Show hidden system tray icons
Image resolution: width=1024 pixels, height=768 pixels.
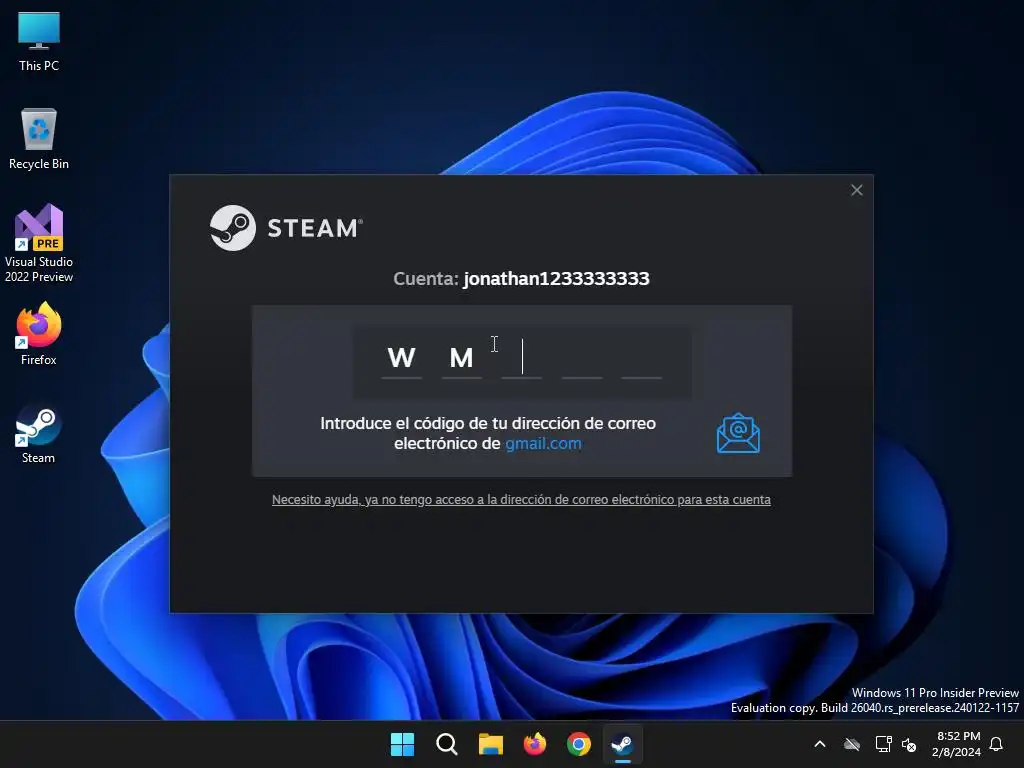coord(820,744)
